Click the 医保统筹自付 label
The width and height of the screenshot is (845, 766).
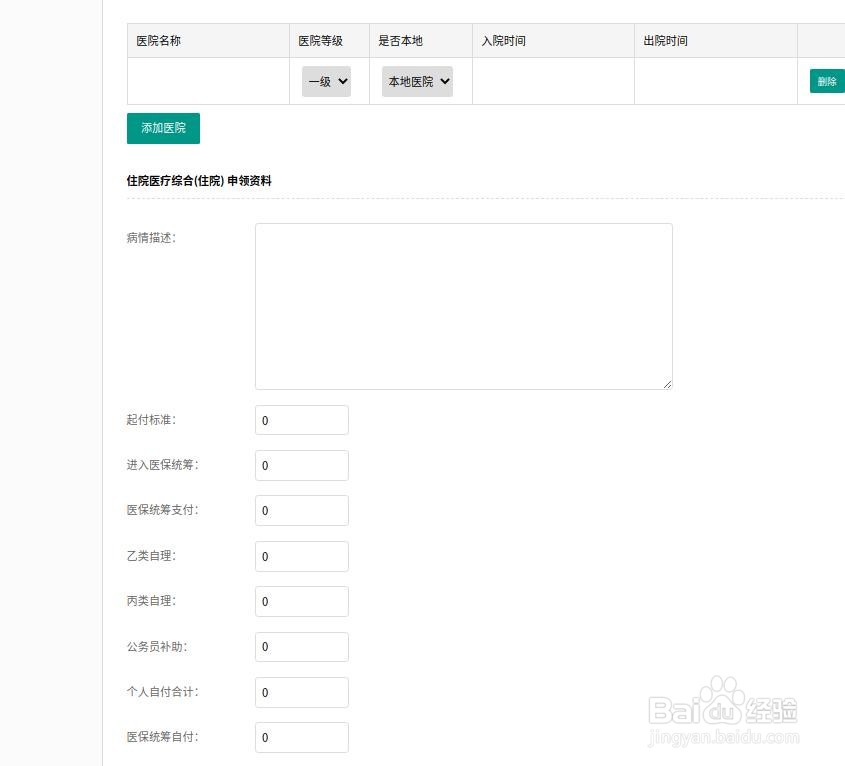click(x=163, y=737)
